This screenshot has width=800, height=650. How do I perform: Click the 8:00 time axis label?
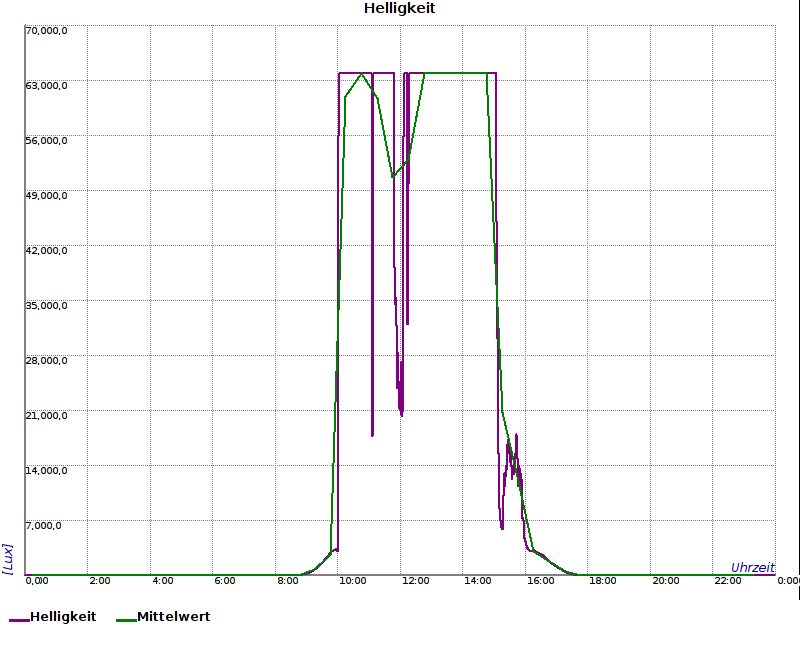click(x=288, y=581)
